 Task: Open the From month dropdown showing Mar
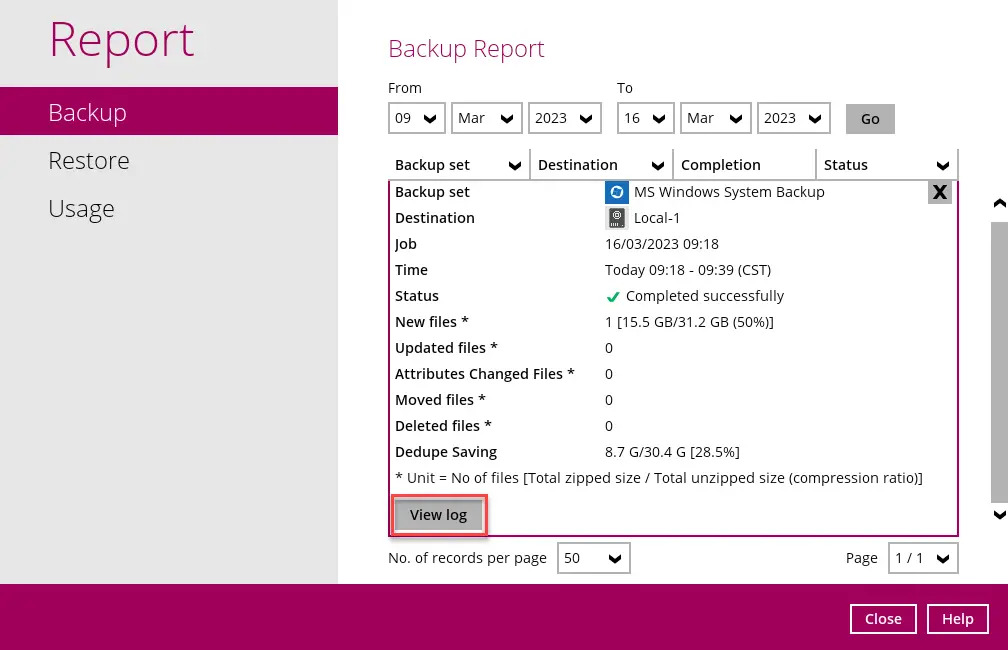pos(486,118)
